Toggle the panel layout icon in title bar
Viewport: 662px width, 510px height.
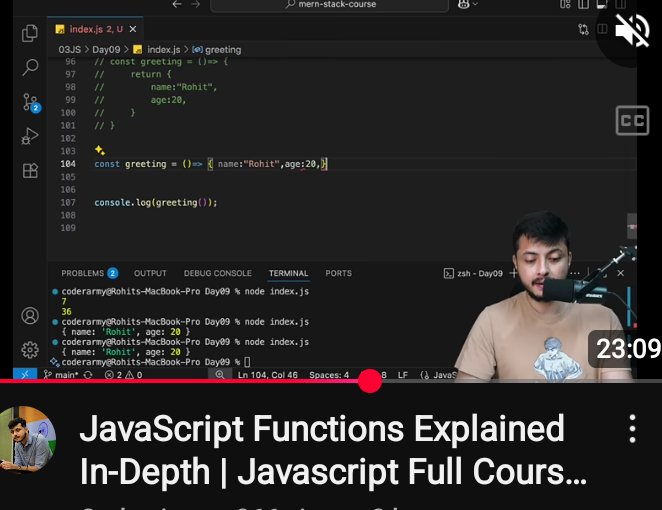tap(602, 4)
